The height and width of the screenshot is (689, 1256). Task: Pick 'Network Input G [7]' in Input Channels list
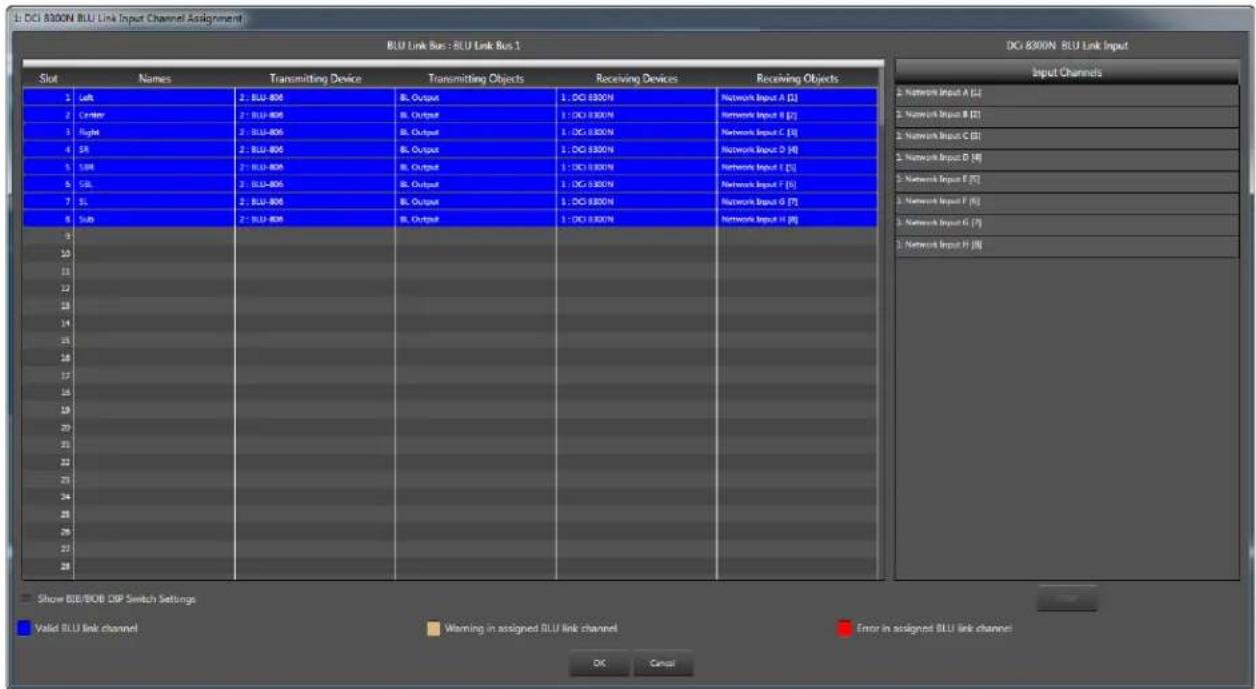point(1067,223)
